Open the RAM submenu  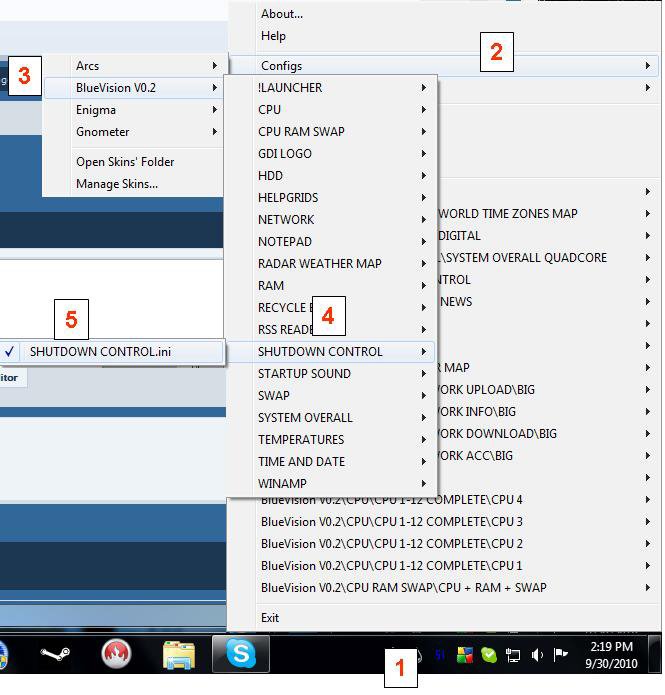331,285
